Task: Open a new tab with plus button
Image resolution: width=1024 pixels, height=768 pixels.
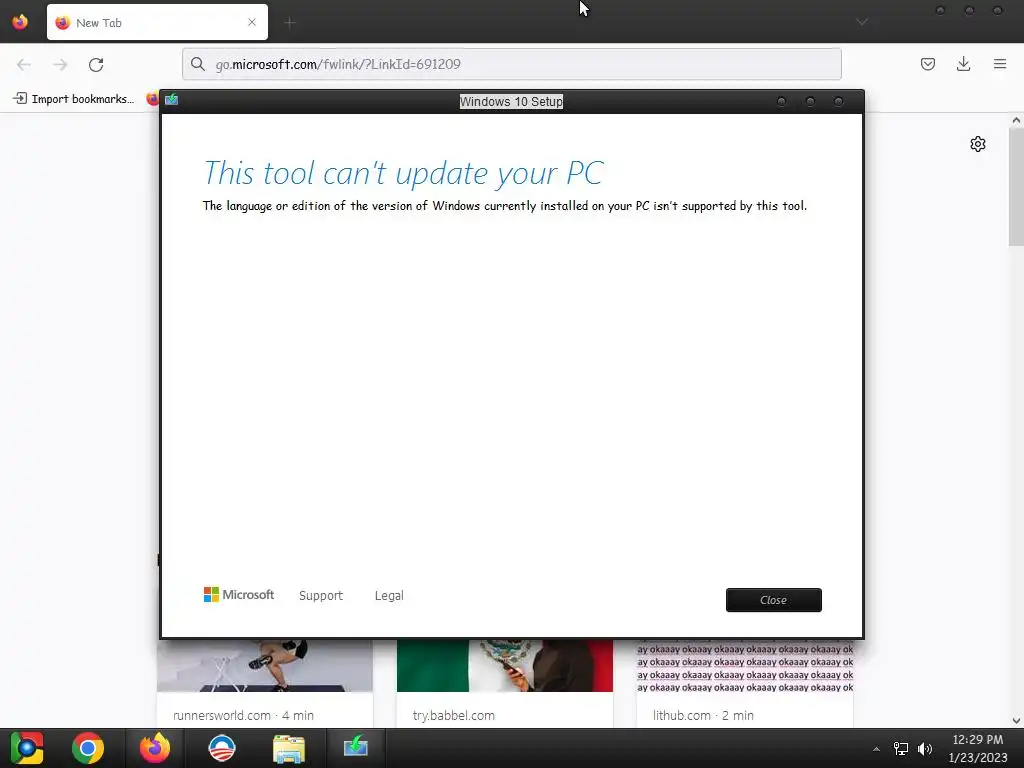Action: (x=290, y=23)
